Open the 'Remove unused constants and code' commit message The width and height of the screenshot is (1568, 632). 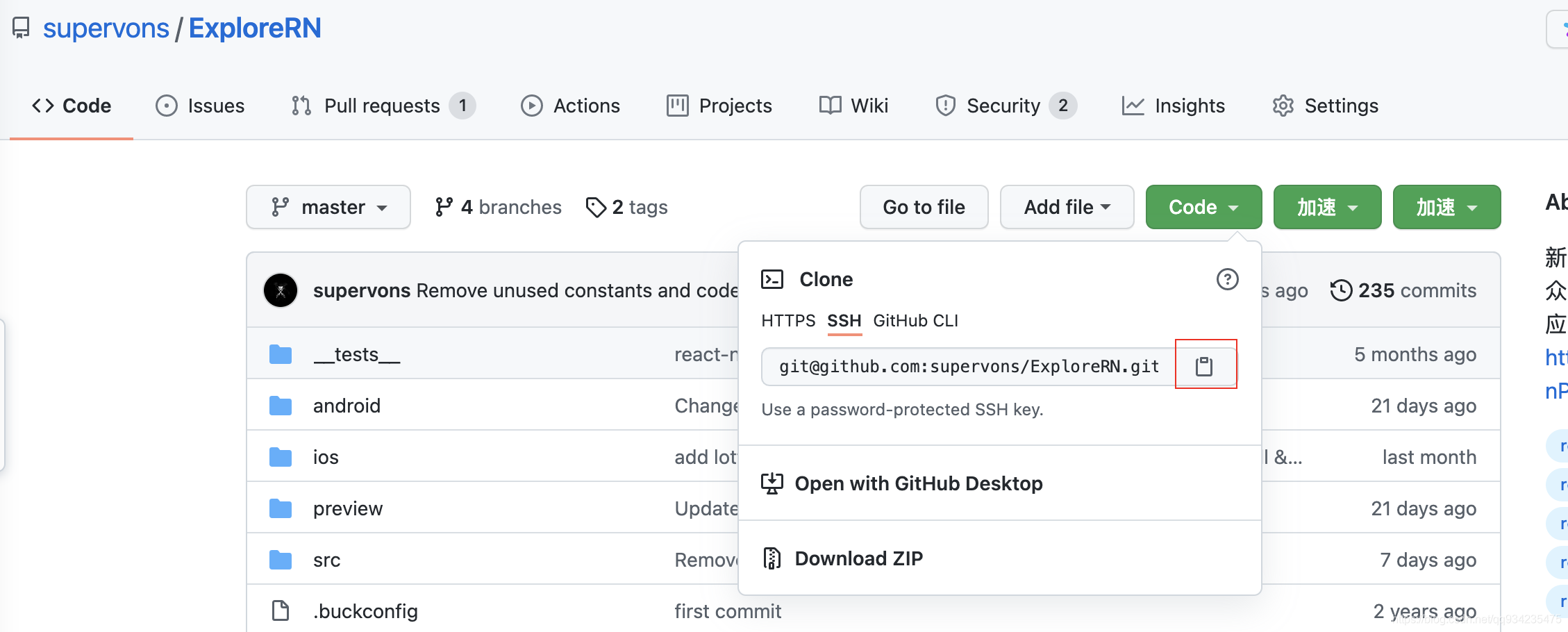pyautogui.click(x=577, y=290)
